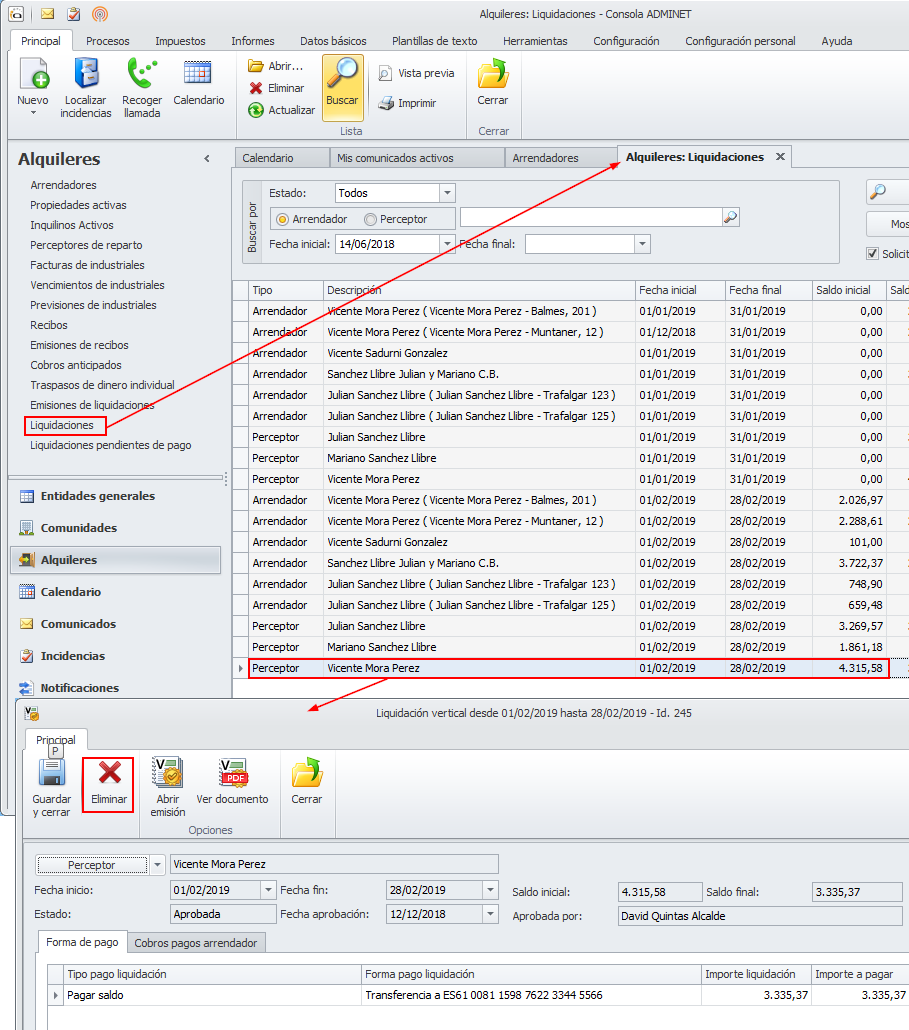Toggle the Solicit checkbox

coord(872,254)
